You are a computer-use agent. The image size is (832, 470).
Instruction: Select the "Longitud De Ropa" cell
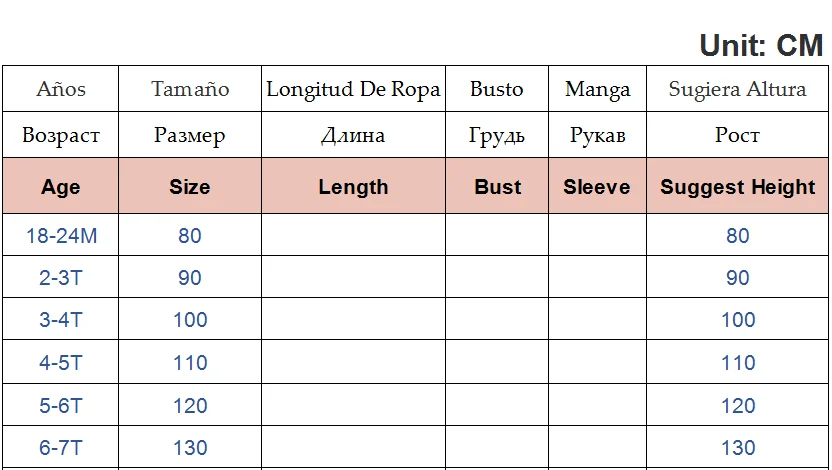[353, 89]
